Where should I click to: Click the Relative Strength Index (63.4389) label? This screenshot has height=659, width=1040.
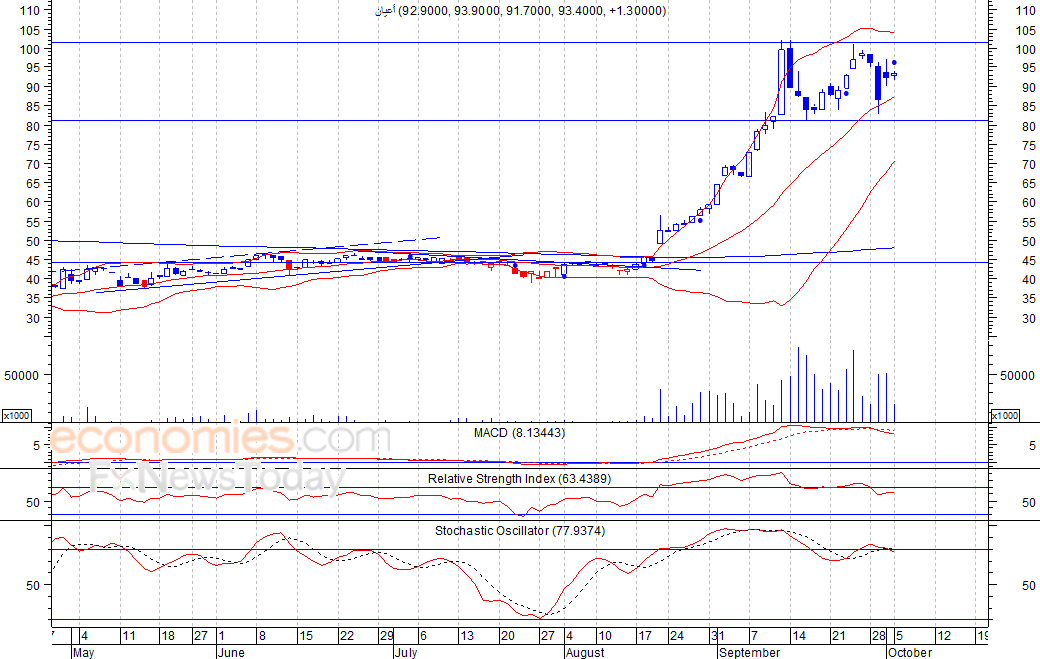click(x=519, y=479)
